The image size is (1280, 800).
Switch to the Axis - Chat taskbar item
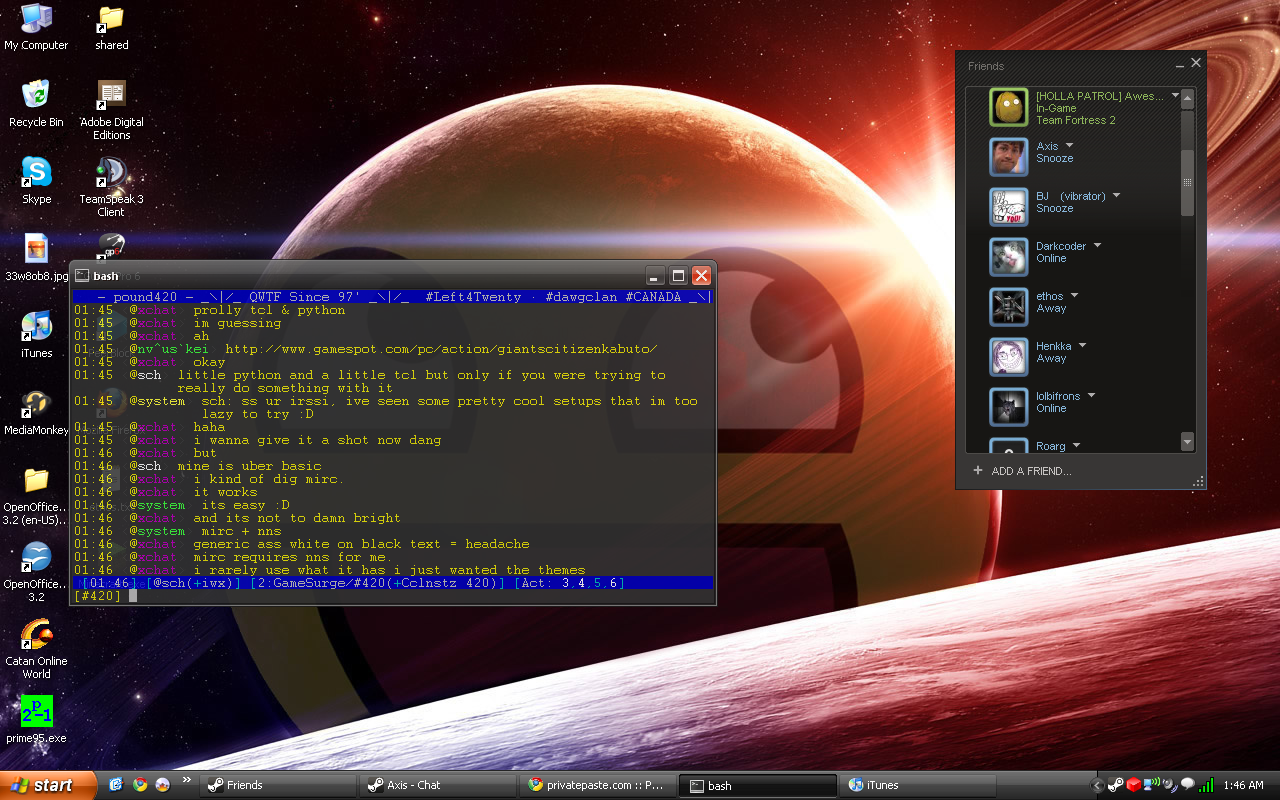pyautogui.click(x=437, y=785)
